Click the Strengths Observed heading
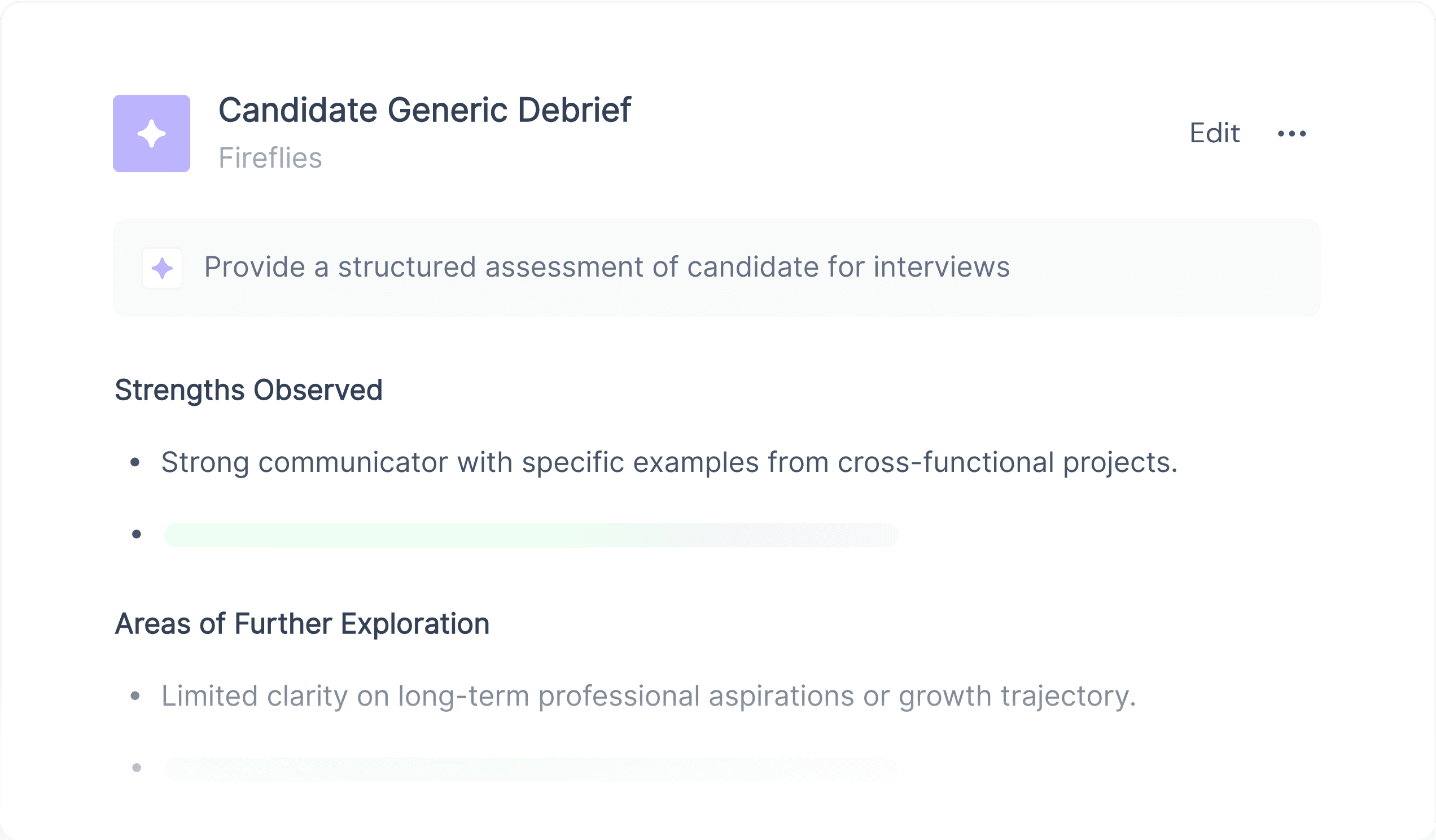 point(248,391)
